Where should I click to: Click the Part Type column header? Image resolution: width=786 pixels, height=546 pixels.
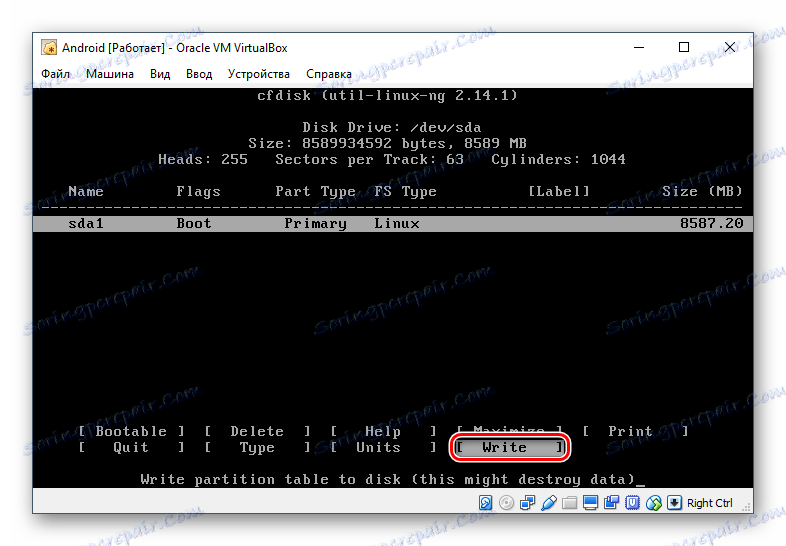pyautogui.click(x=315, y=192)
